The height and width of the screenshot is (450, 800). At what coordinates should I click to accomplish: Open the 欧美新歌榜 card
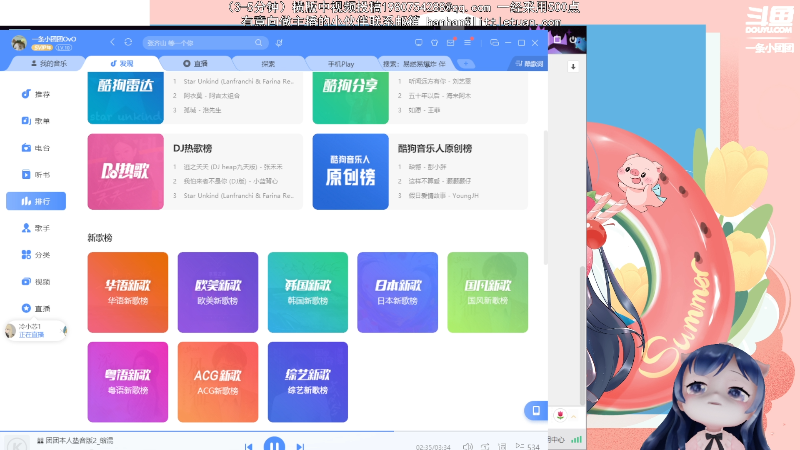218,292
